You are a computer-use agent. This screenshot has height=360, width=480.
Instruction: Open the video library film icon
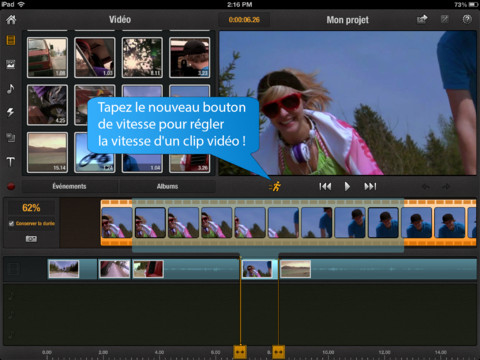[11, 40]
